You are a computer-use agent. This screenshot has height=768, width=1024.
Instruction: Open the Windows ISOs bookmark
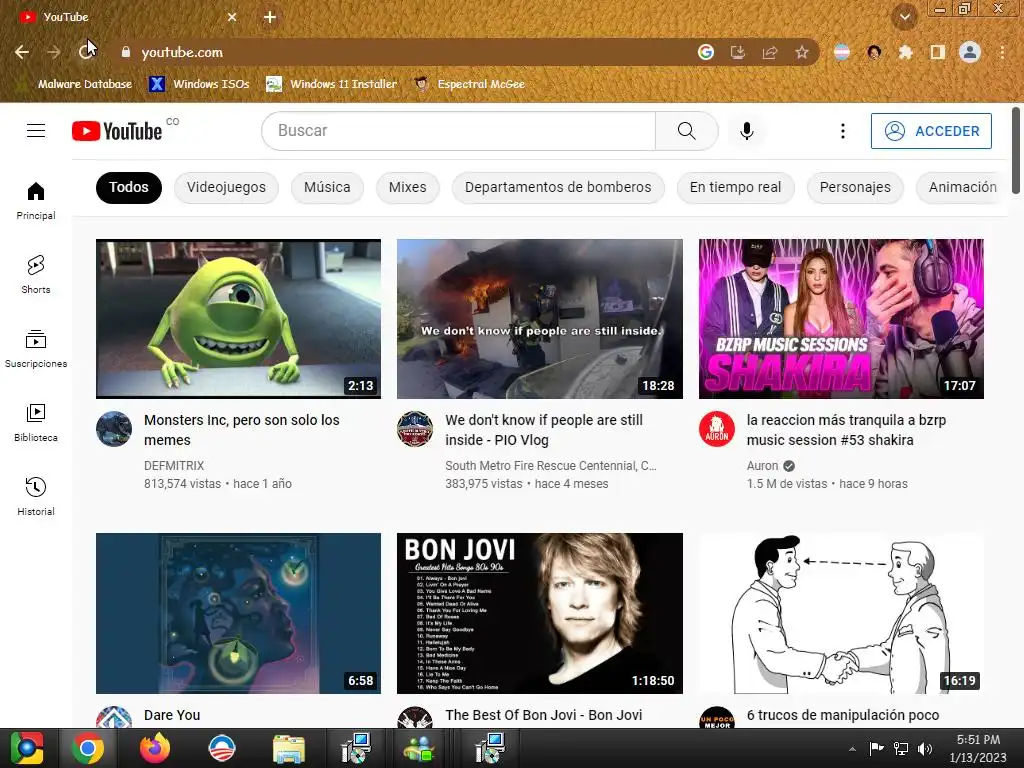[x=200, y=84]
